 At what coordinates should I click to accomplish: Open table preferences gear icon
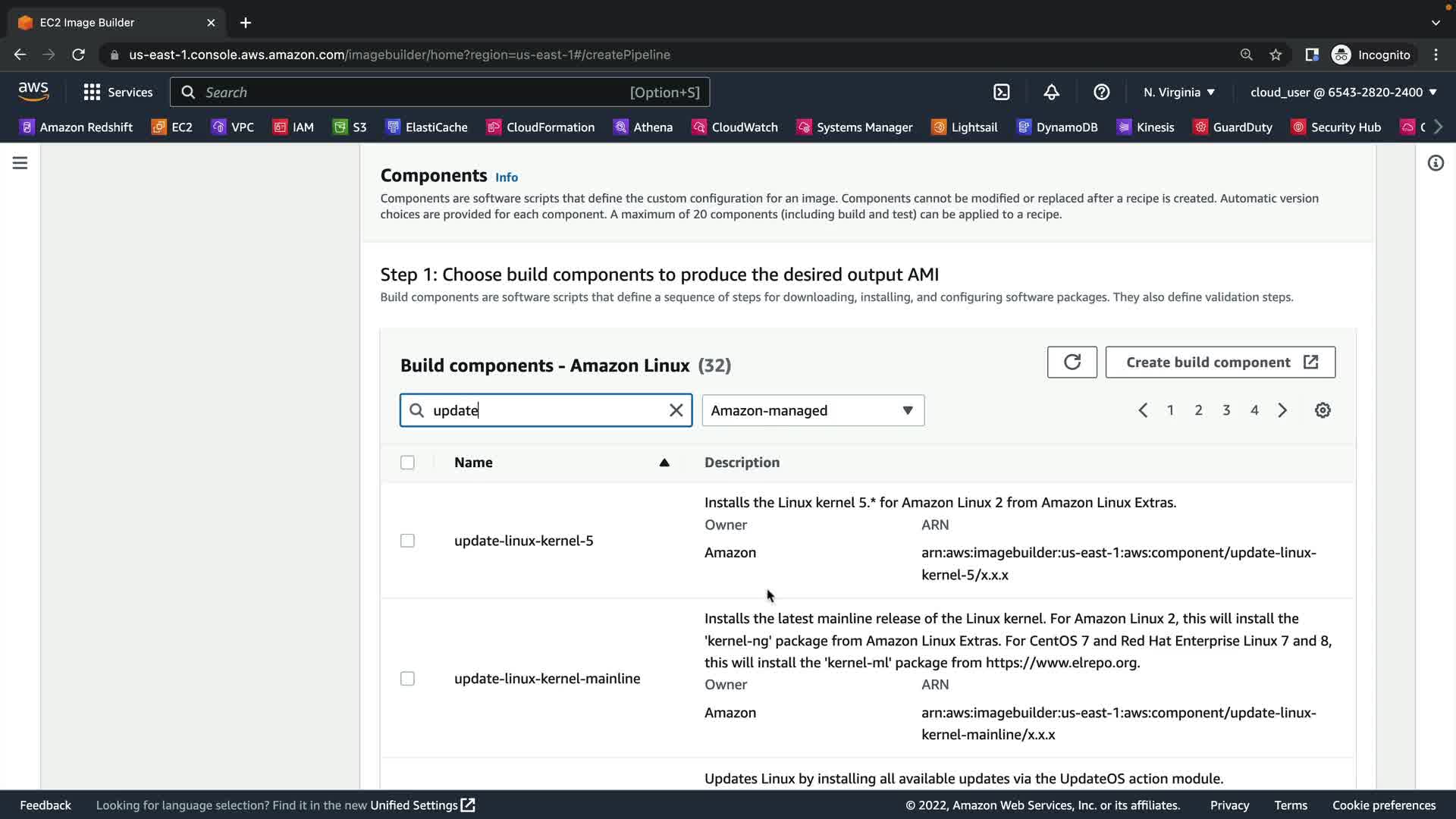click(x=1323, y=410)
